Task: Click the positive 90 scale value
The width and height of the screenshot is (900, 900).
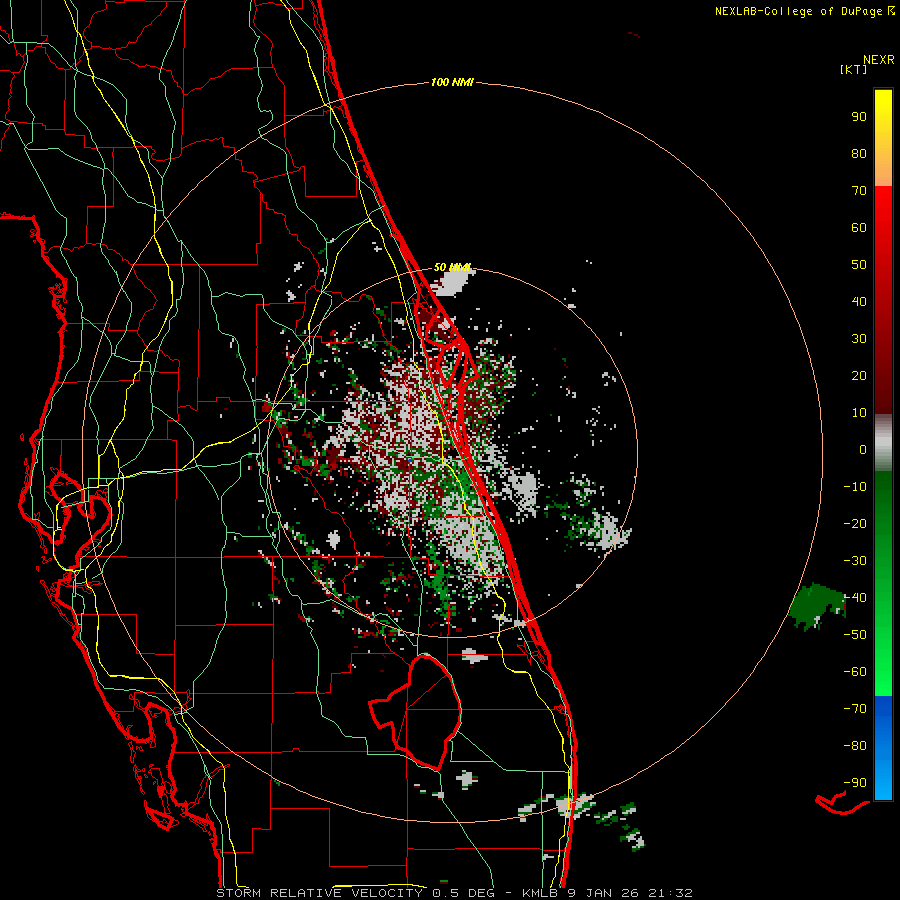Action: 859,117
